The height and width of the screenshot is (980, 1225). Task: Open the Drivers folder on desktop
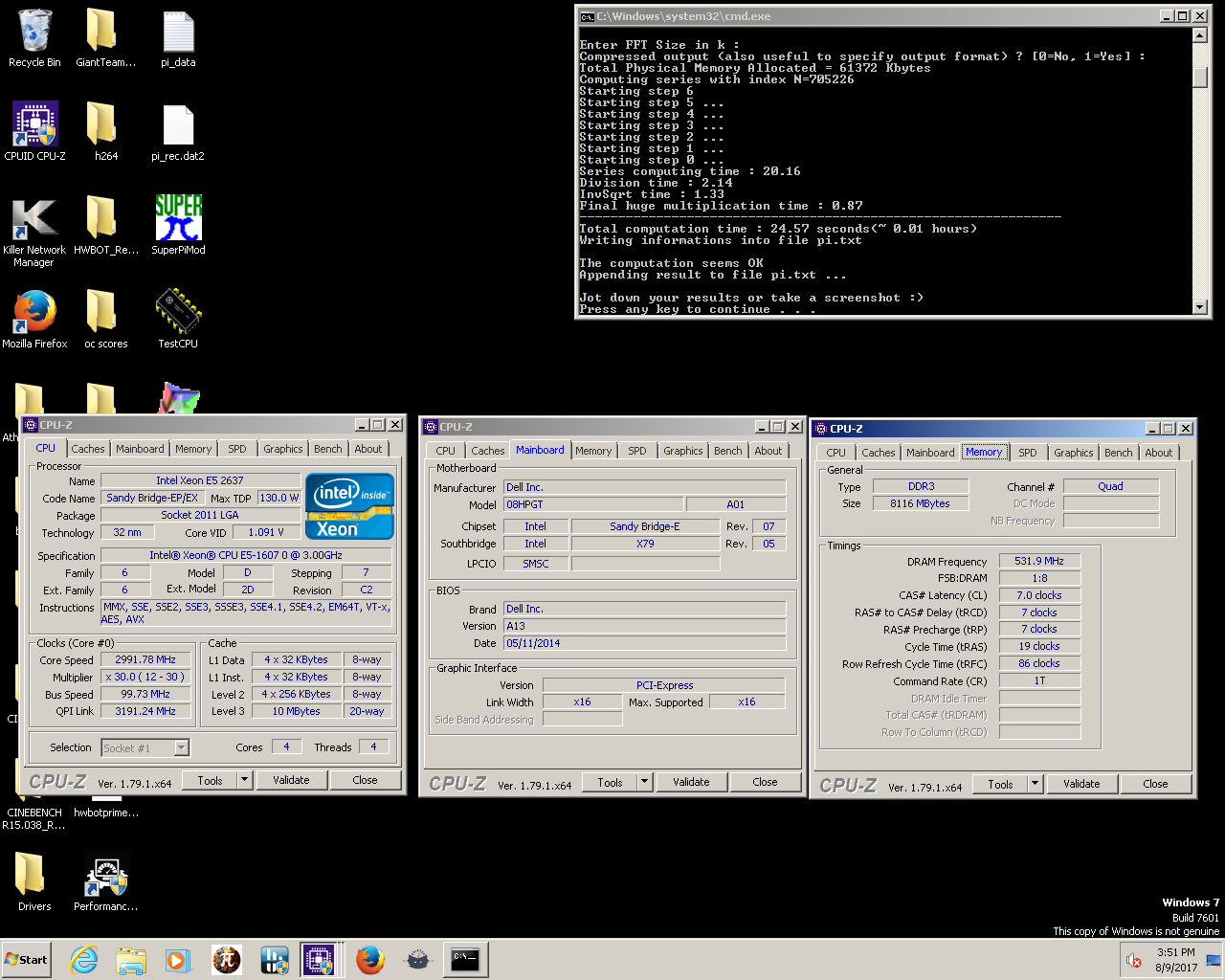click(x=34, y=881)
